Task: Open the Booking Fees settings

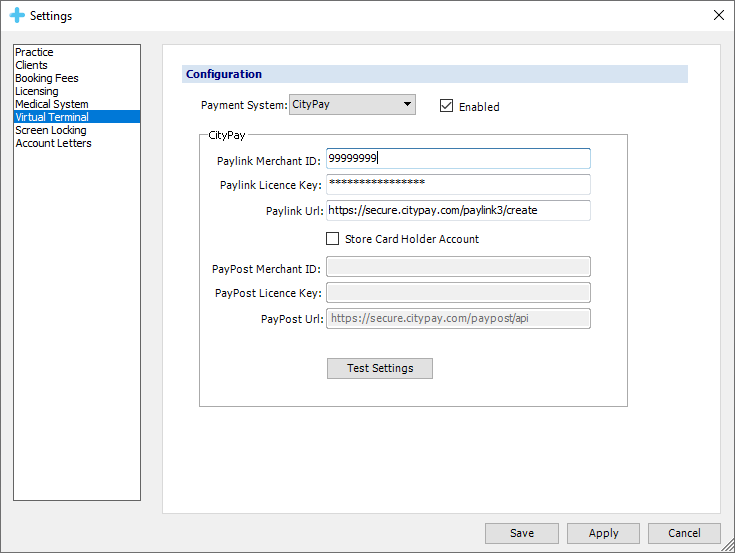Action: point(46,78)
